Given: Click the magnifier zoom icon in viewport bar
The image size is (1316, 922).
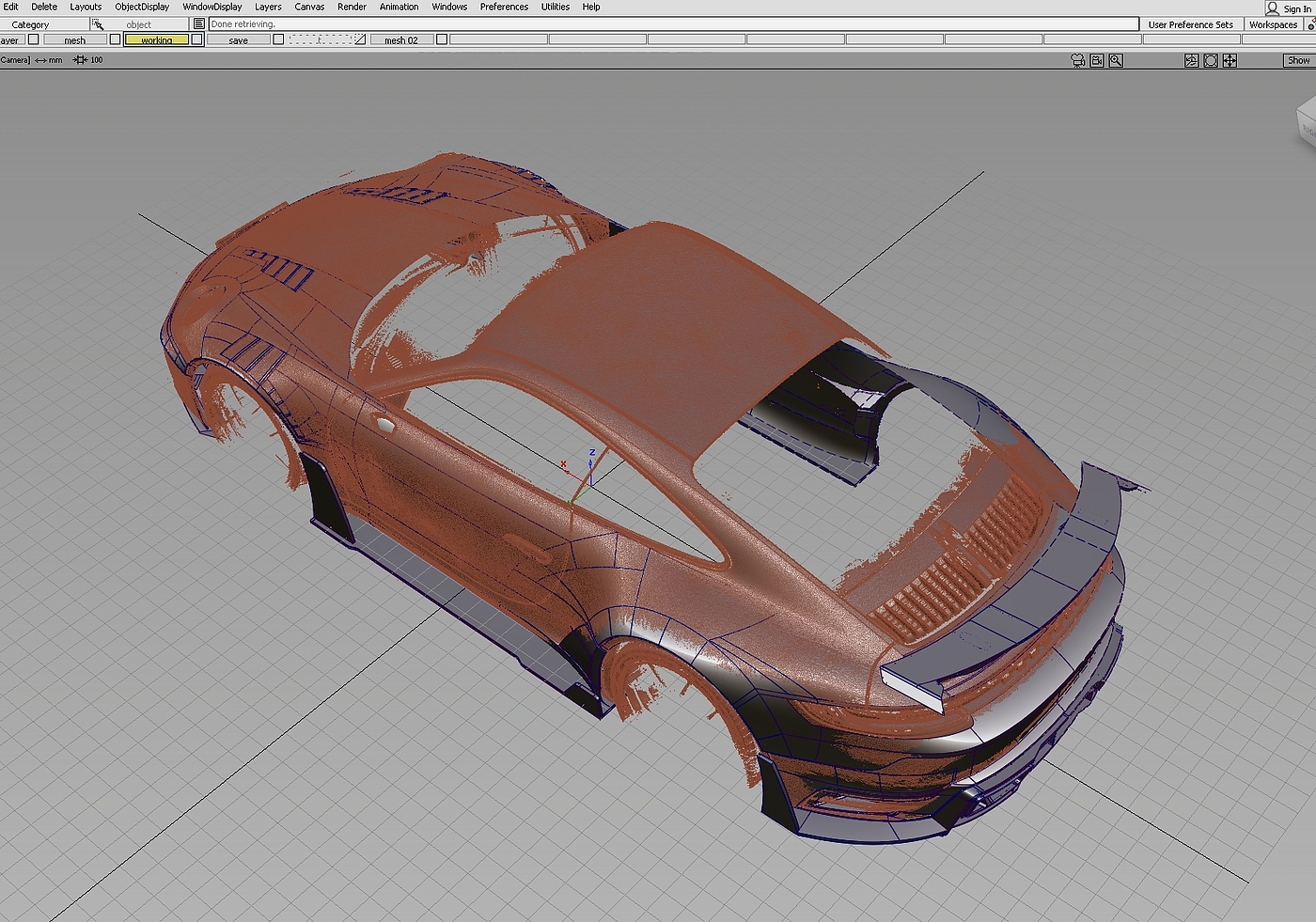Looking at the screenshot, I should pos(1116,60).
